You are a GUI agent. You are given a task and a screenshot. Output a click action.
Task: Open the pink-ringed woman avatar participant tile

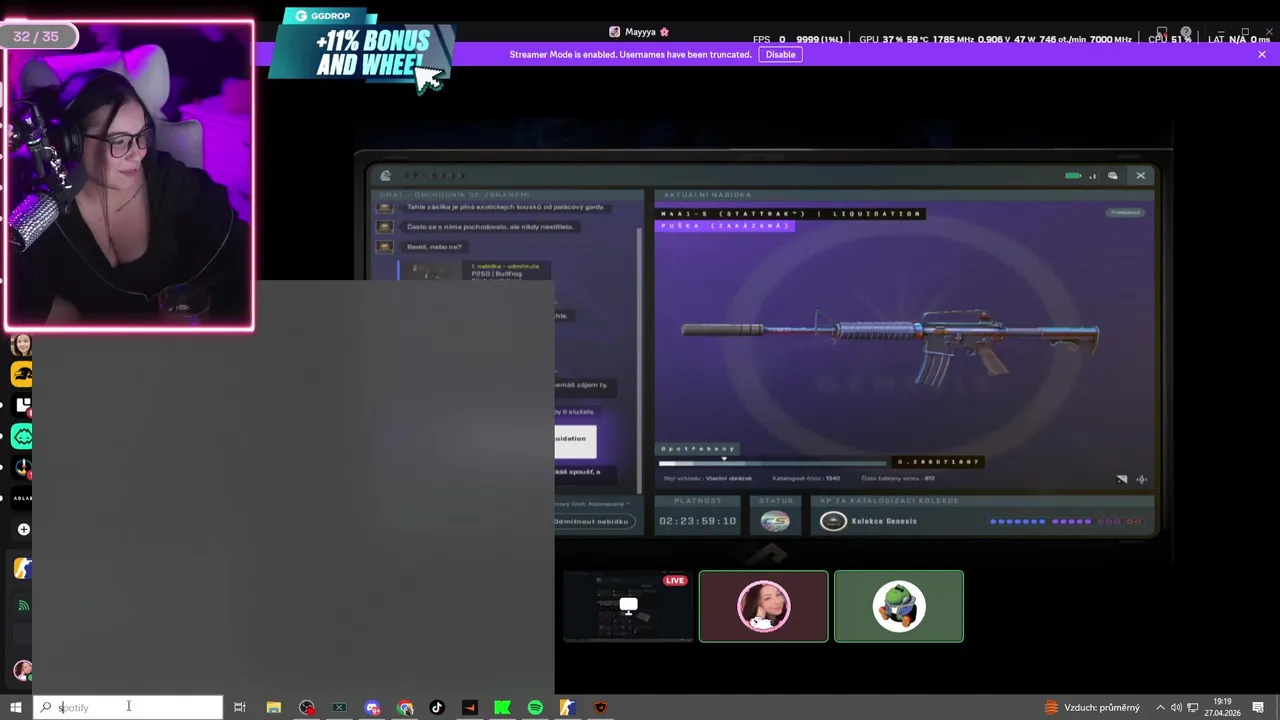pos(763,606)
